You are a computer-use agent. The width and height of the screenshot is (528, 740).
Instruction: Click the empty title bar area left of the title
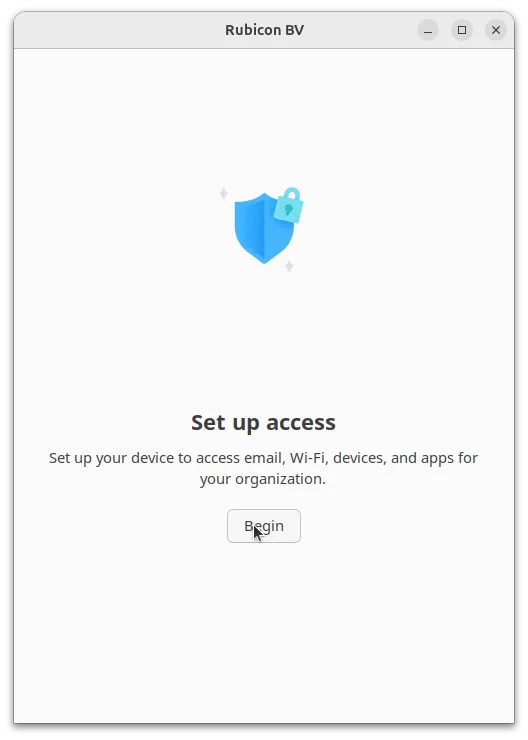(118, 30)
